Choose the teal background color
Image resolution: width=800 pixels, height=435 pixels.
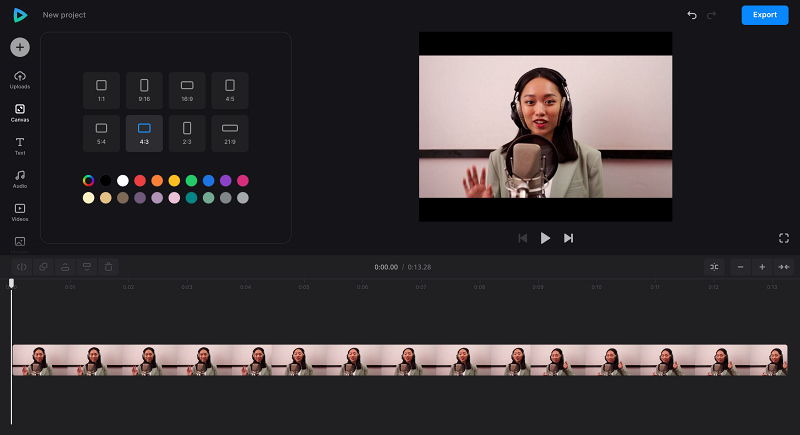pos(191,198)
